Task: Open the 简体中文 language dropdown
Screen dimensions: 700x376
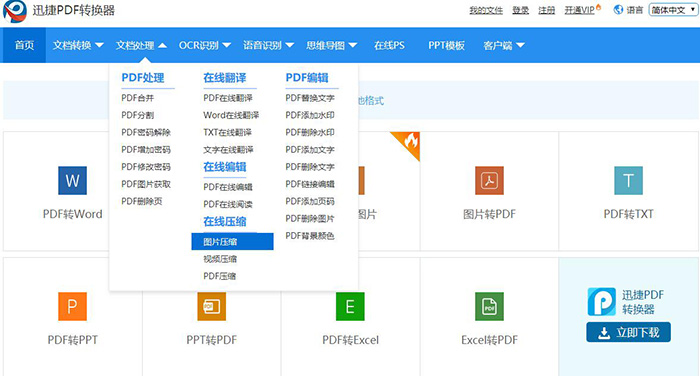Action: (674, 10)
